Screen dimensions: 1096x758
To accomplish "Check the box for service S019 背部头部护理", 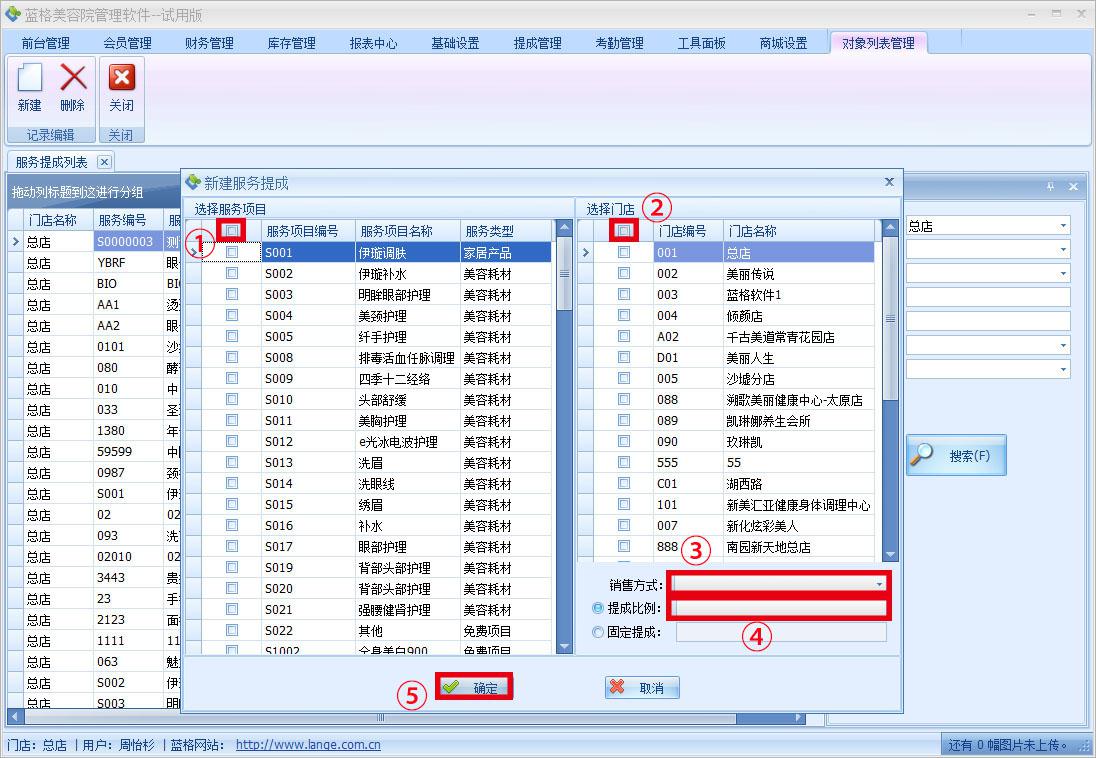I will pyautogui.click(x=232, y=567).
